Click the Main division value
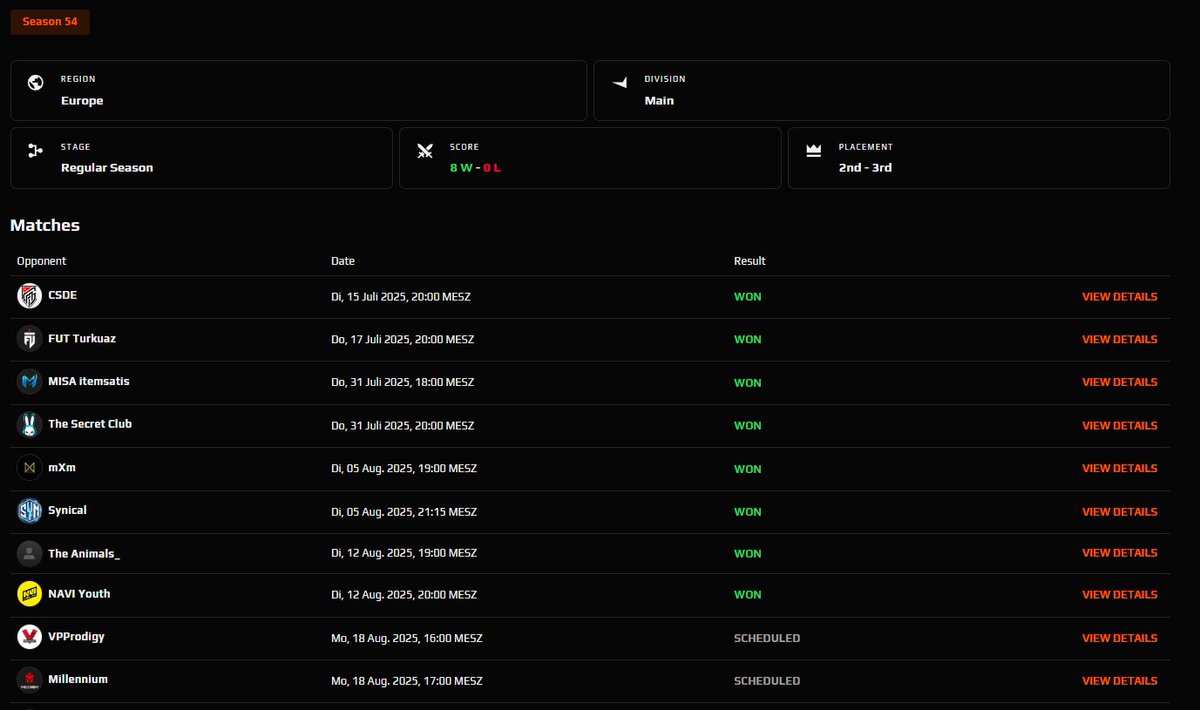1200x710 pixels. 659,101
